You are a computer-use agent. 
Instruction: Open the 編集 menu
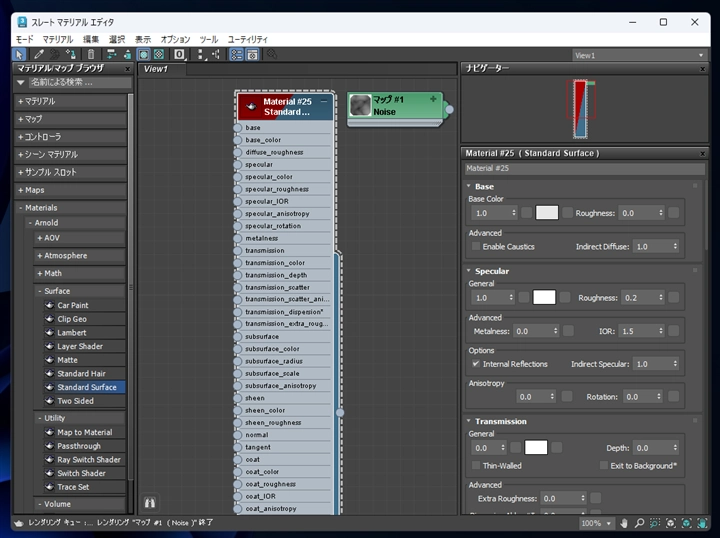click(90, 39)
